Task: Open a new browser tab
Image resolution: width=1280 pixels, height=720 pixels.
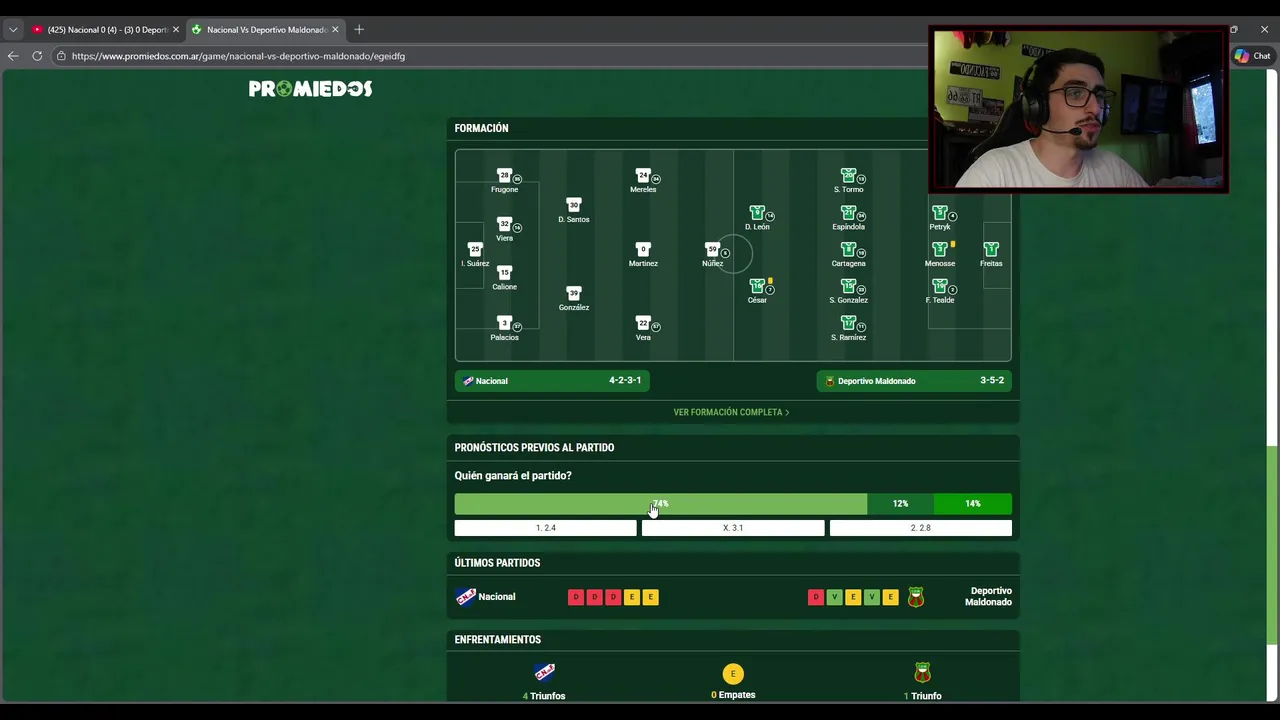Action: click(359, 30)
